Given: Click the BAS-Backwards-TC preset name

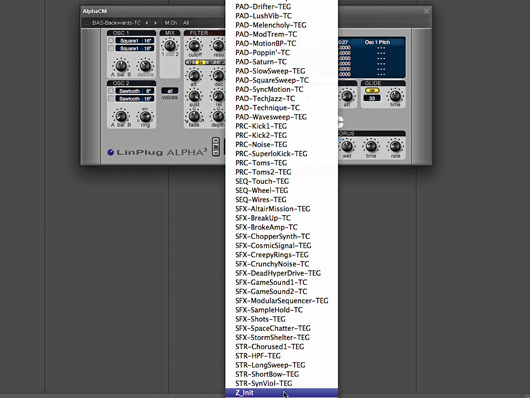Looking at the screenshot, I should pos(116,23).
